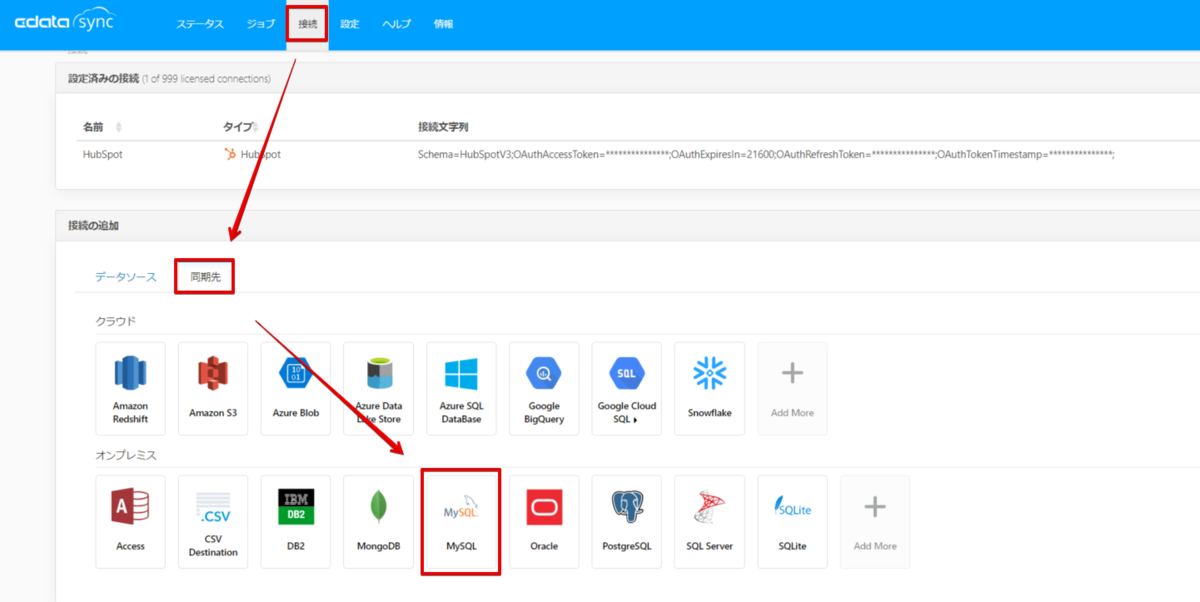Click Add More in the オンプレミス row

[x=875, y=522]
